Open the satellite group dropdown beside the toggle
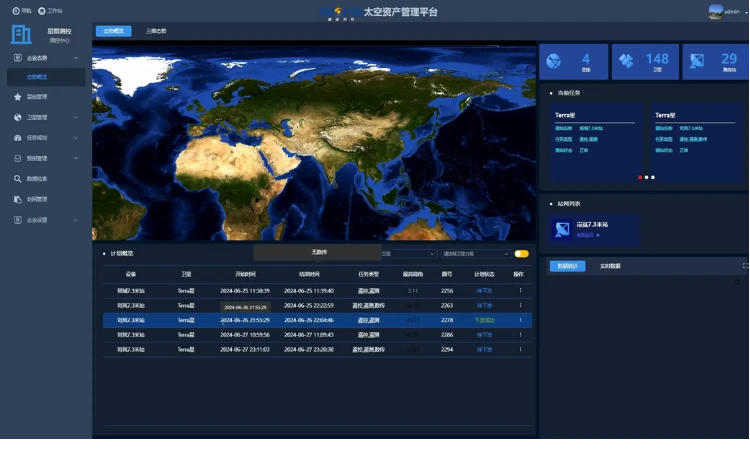 [x=476, y=254]
